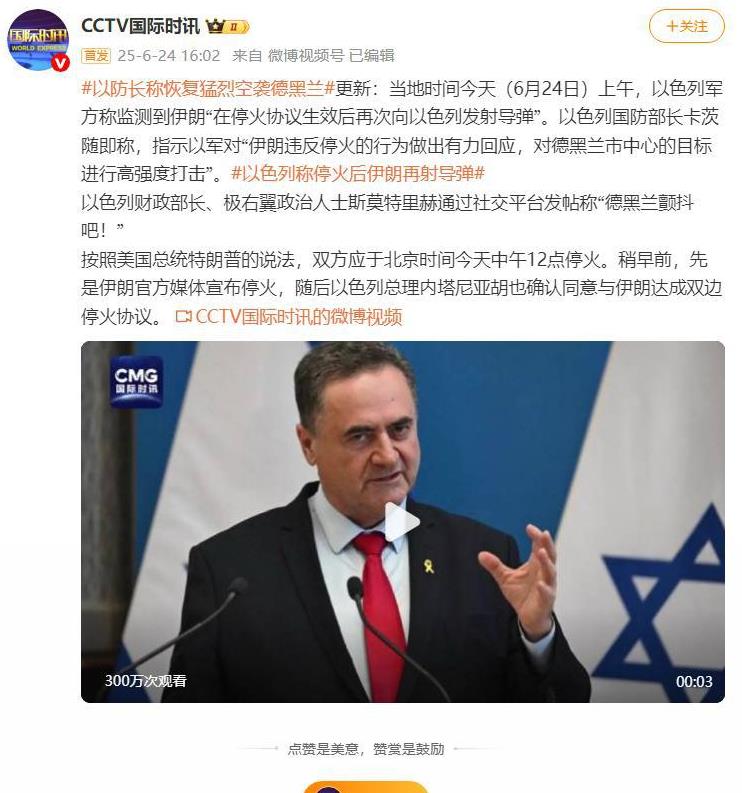Click the video camera icon before the link
Image resolution: width=742 pixels, height=793 pixels.
[x=183, y=317]
